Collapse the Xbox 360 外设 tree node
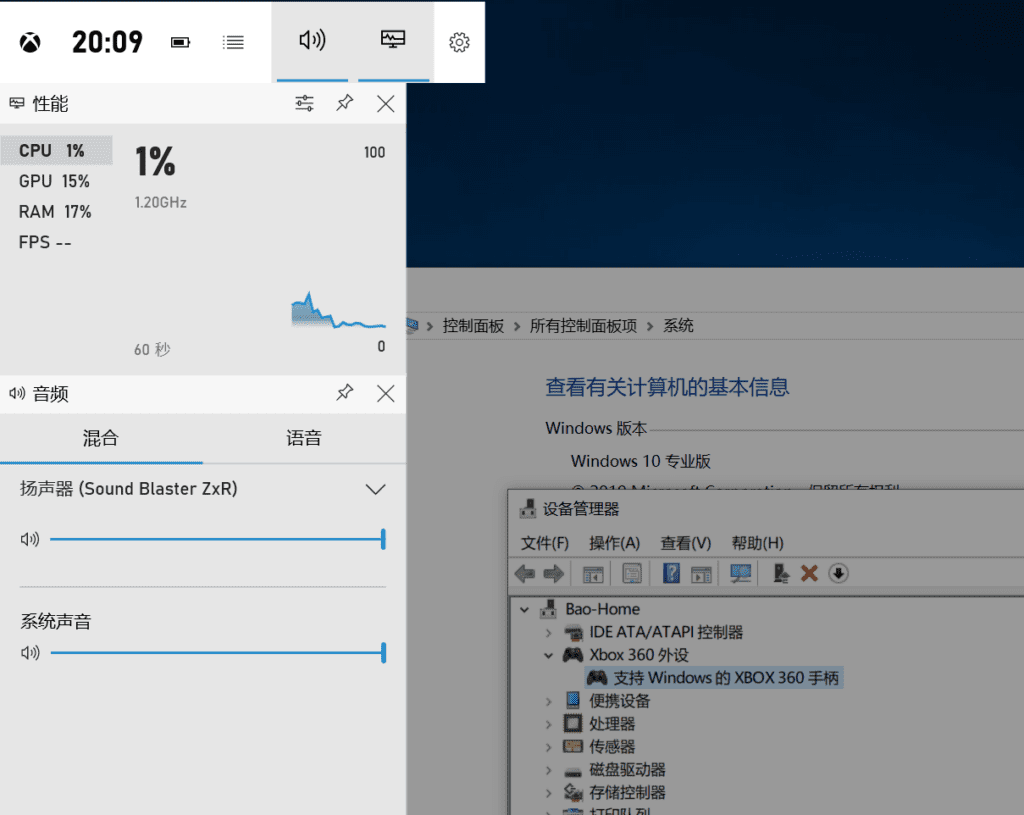The width and height of the screenshot is (1024, 815). (548, 655)
